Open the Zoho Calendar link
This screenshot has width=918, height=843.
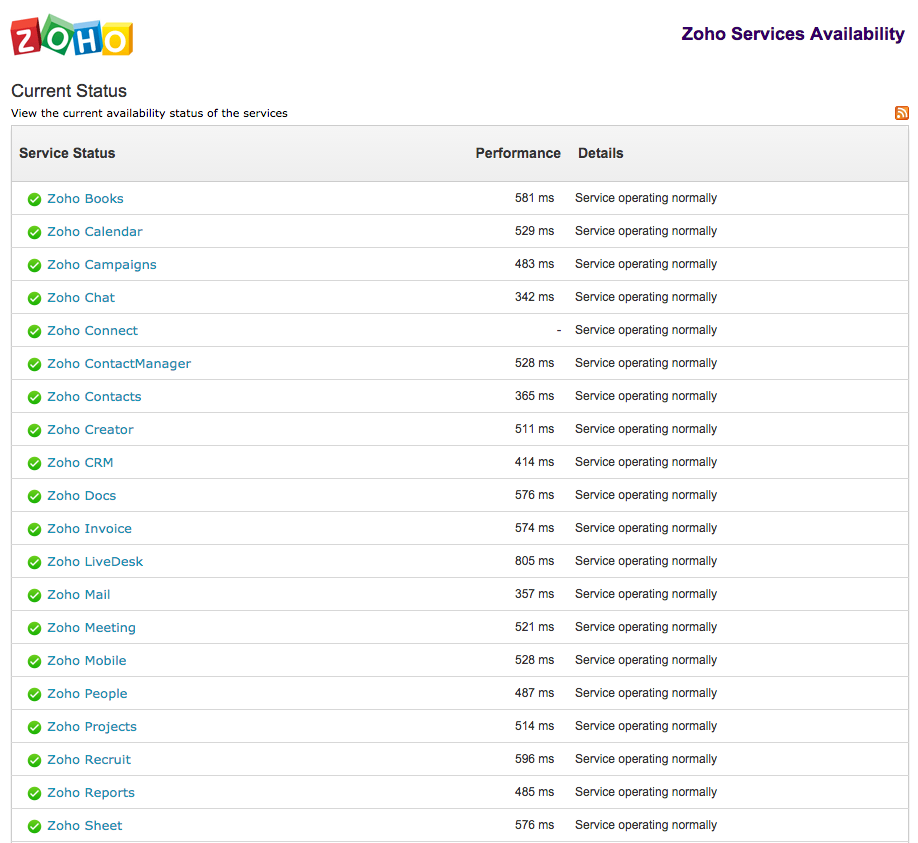coord(95,231)
